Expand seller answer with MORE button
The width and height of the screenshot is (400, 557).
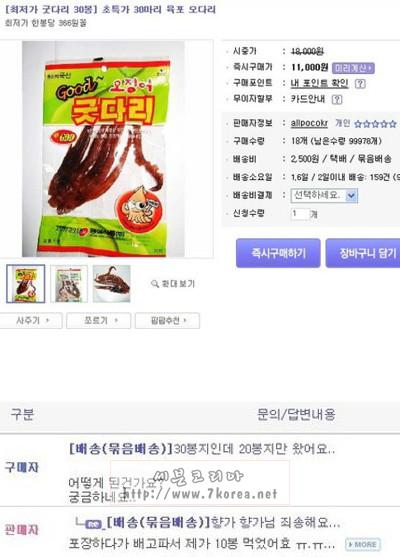(363, 545)
